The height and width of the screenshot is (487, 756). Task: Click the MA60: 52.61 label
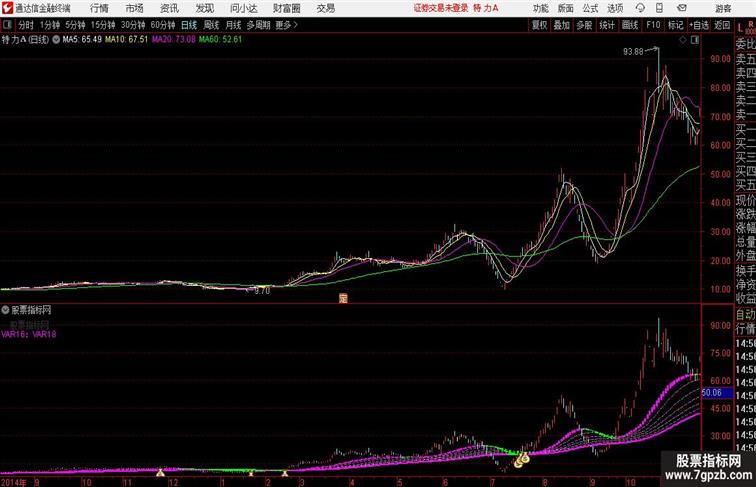(220, 40)
